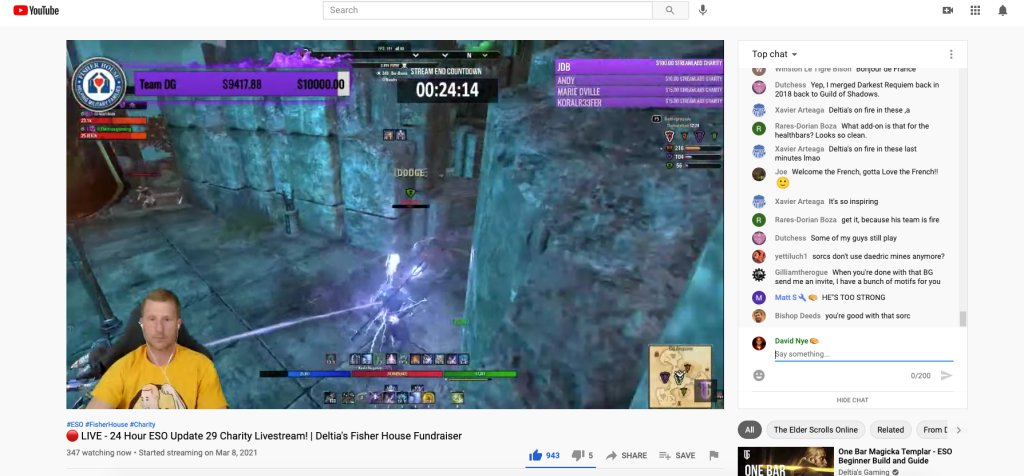The height and width of the screenshot is (476, 1024).
Task: Click the Say something chat input
Action: [x=863, y=354]
